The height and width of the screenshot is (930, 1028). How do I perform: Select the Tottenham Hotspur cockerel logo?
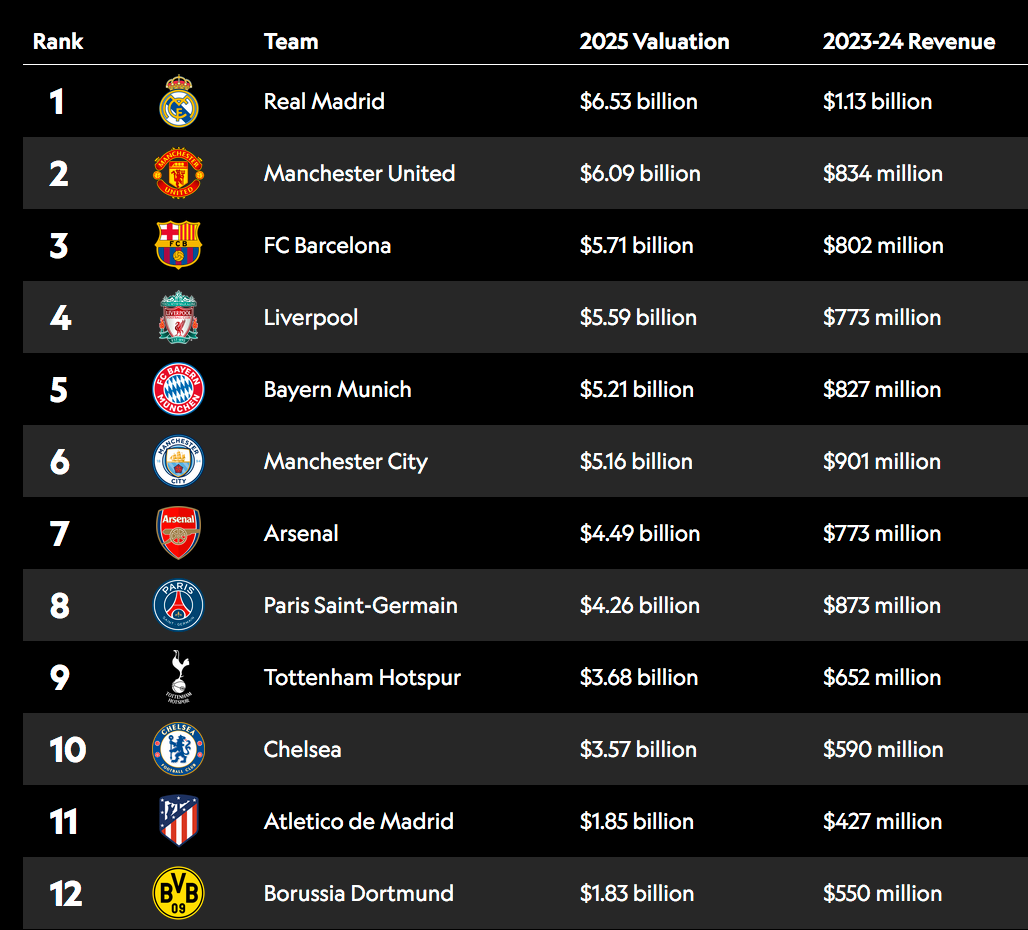(x=178, y=677)
